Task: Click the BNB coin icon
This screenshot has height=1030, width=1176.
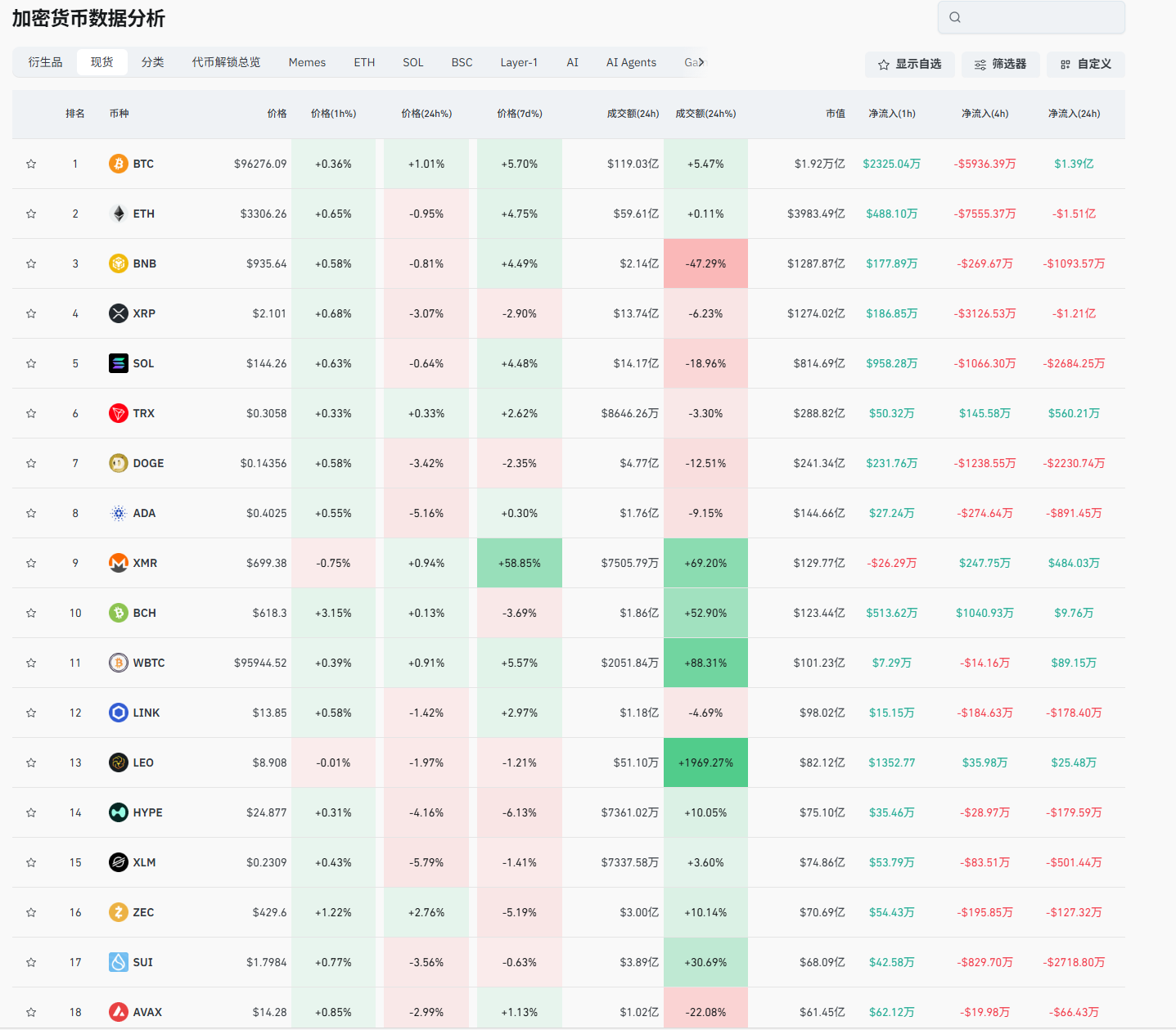Action: point(119,263)
